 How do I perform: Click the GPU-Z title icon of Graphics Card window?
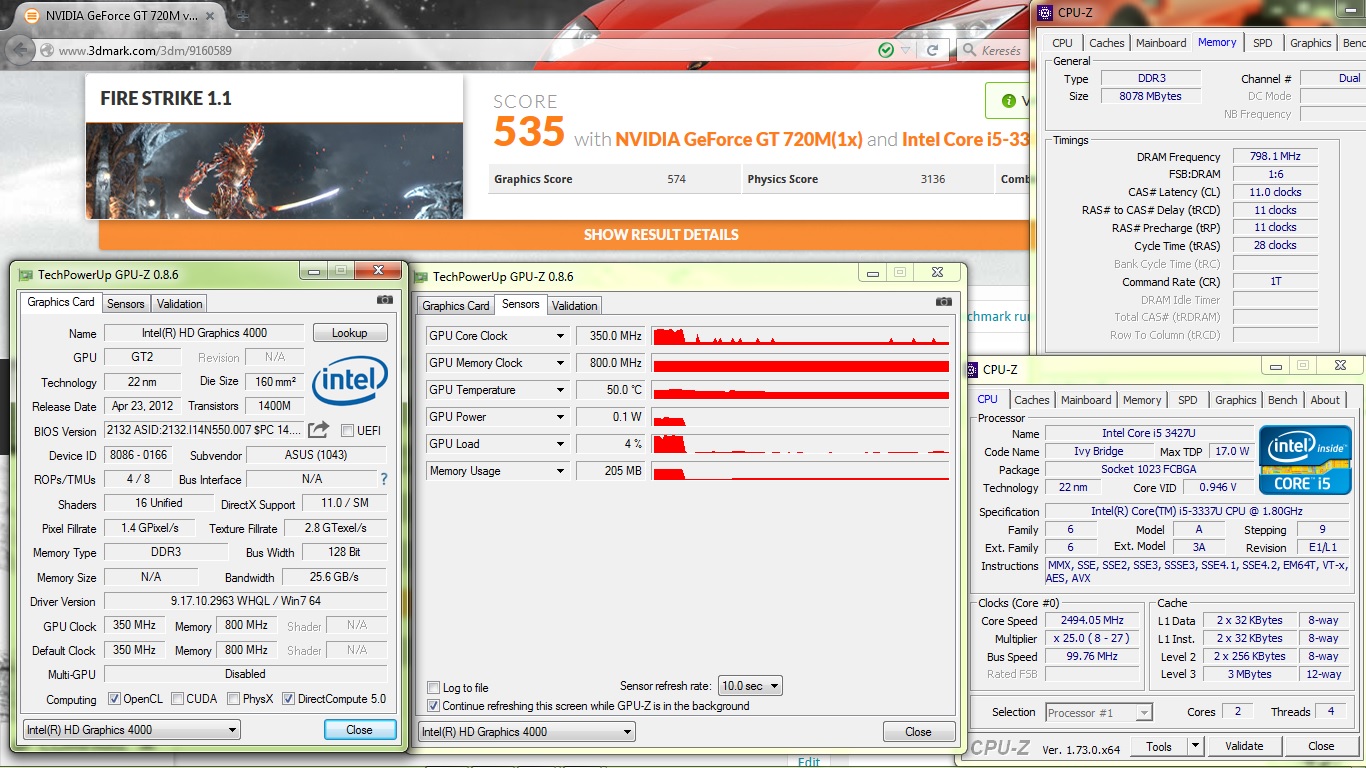point(25,274)
